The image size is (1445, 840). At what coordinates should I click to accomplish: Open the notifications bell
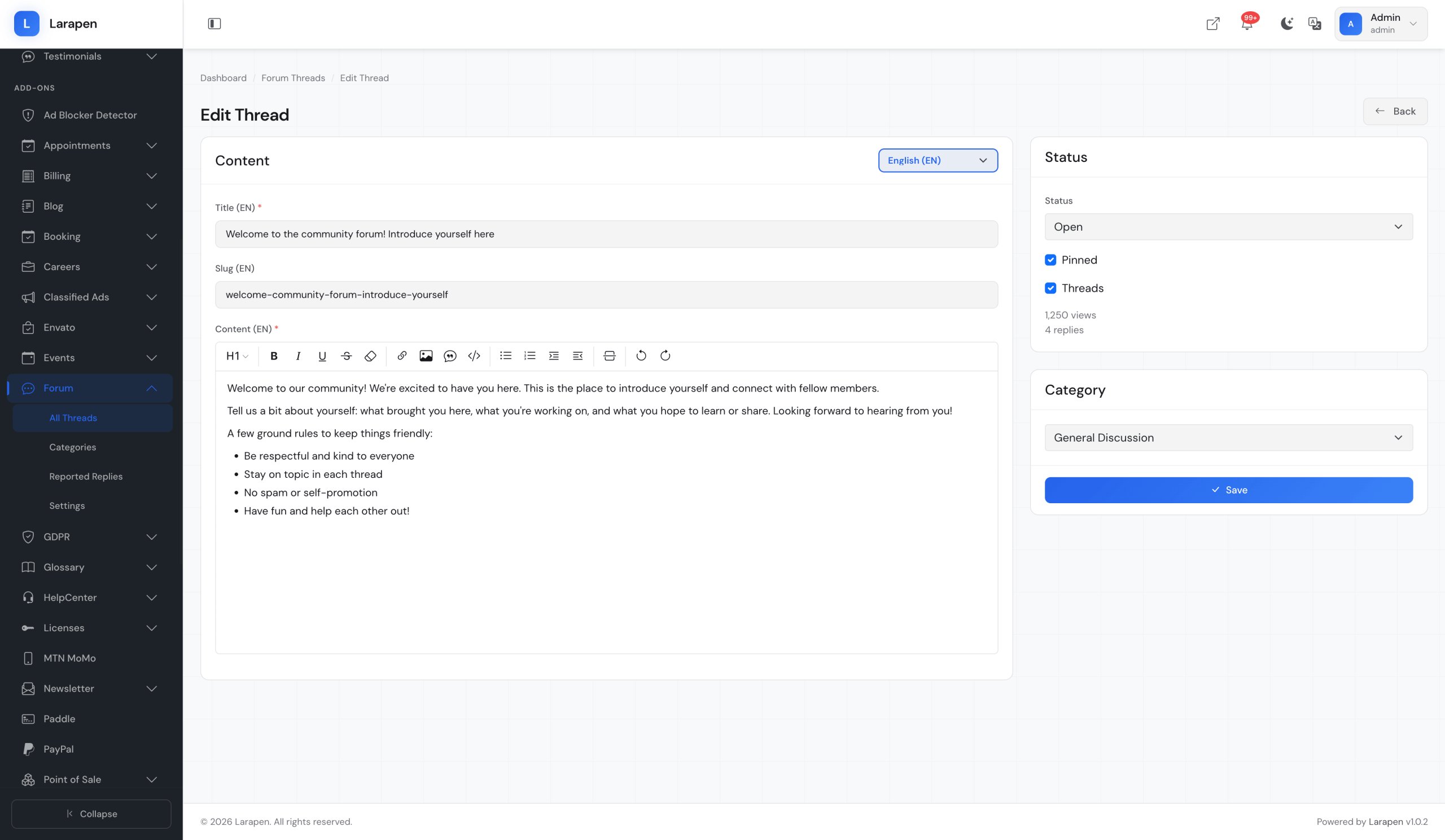(x=1247, y=24)
